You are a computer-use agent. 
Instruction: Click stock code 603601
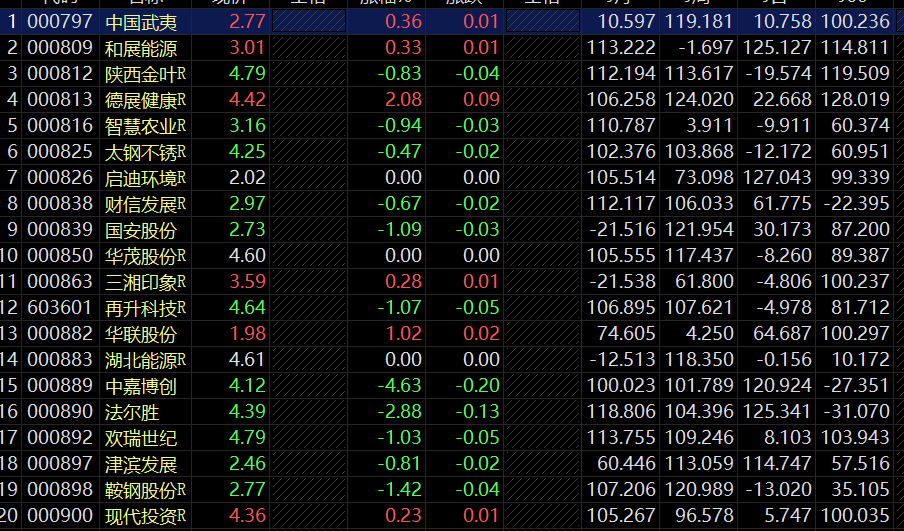pos(60,308)
